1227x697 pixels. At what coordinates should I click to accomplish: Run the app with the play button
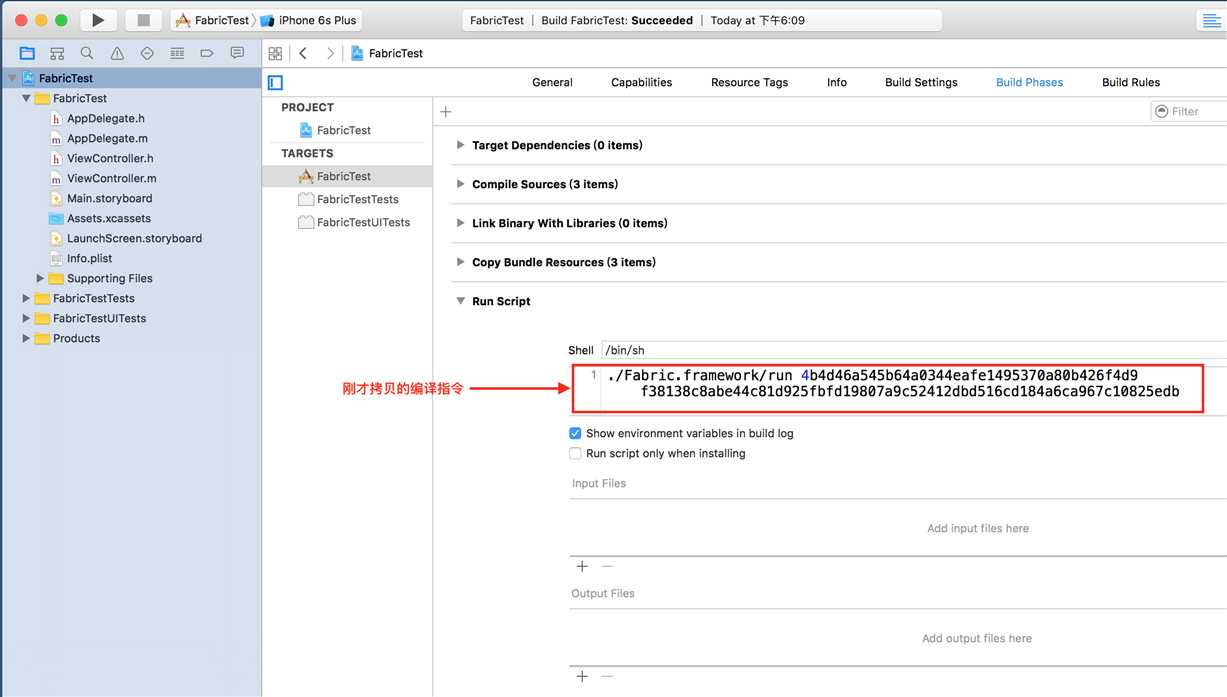(97, 20)
